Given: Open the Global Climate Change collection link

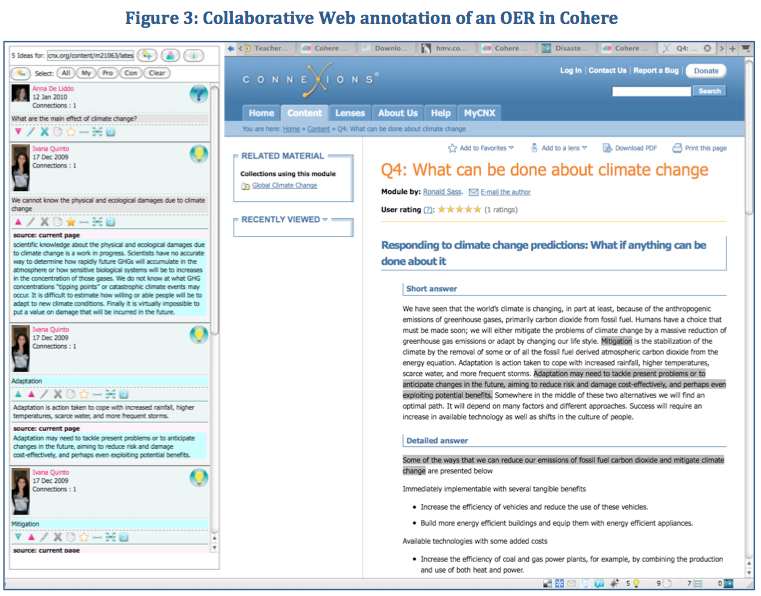Looking at the screenshot, I should (x=284, y=185).
